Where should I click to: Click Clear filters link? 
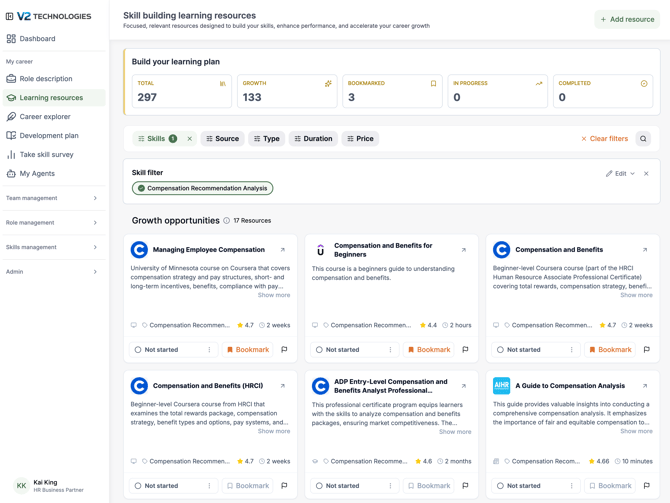click(604, 138)
